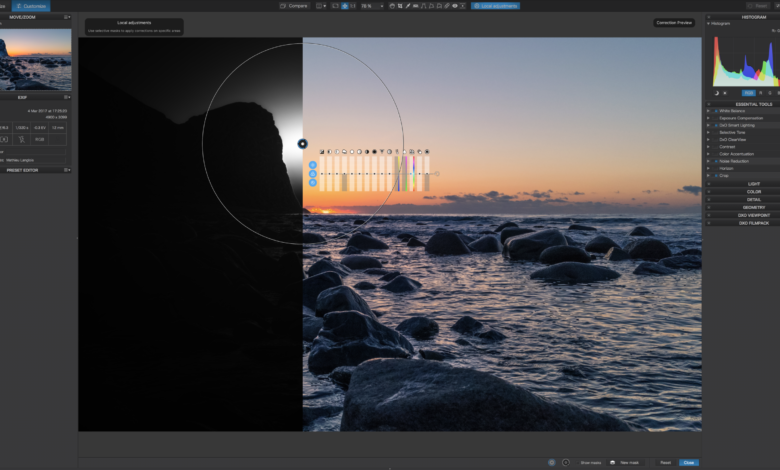Image resolution: width=780 pixels, height=470 pixels.
Task: Expand the Selective Tone section
Action: coord(708,132)
